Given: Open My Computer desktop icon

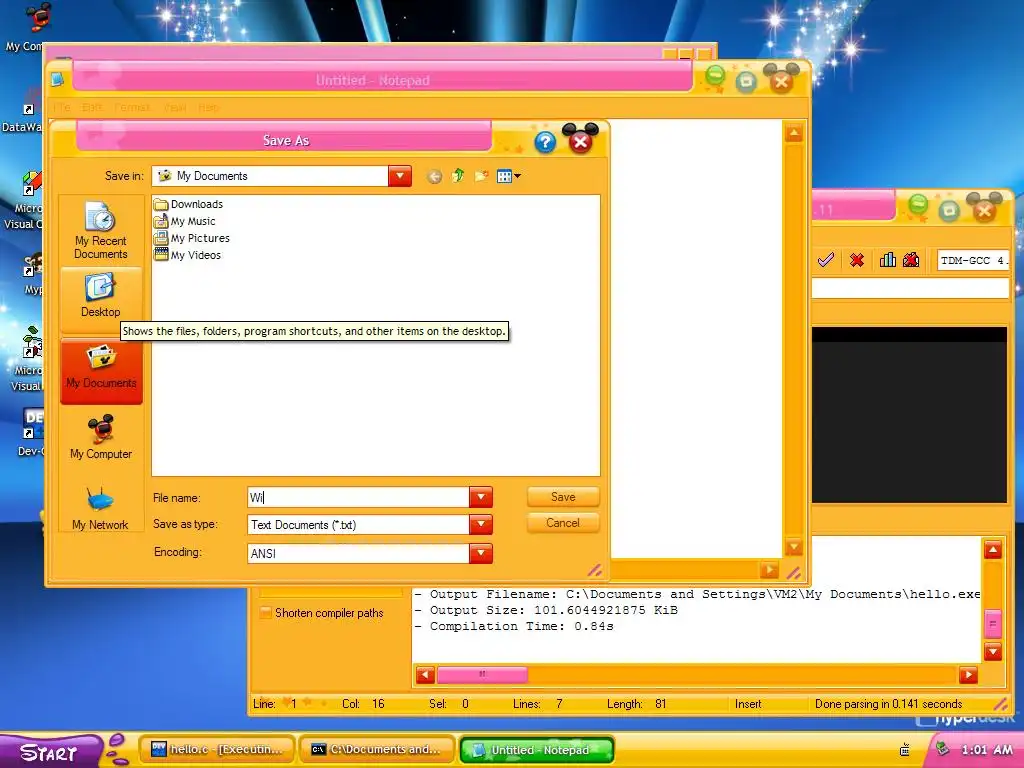Looking at the screenshot, I should 26,27.
